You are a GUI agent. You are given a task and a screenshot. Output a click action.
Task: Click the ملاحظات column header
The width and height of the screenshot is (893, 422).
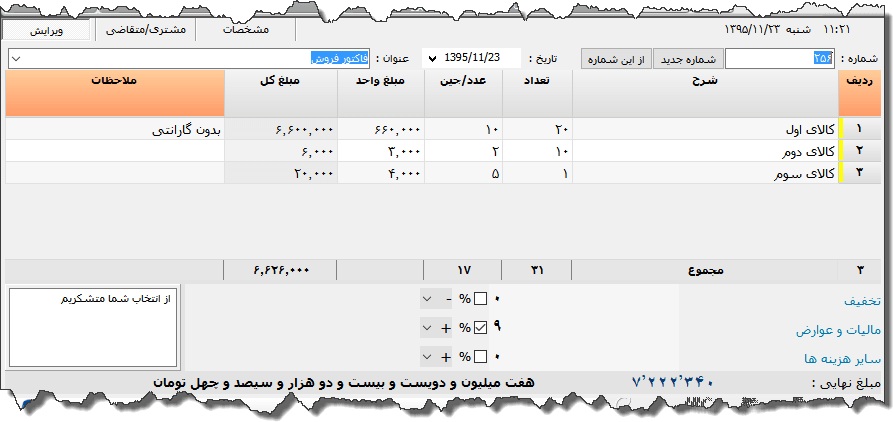[x=115, y=93]
